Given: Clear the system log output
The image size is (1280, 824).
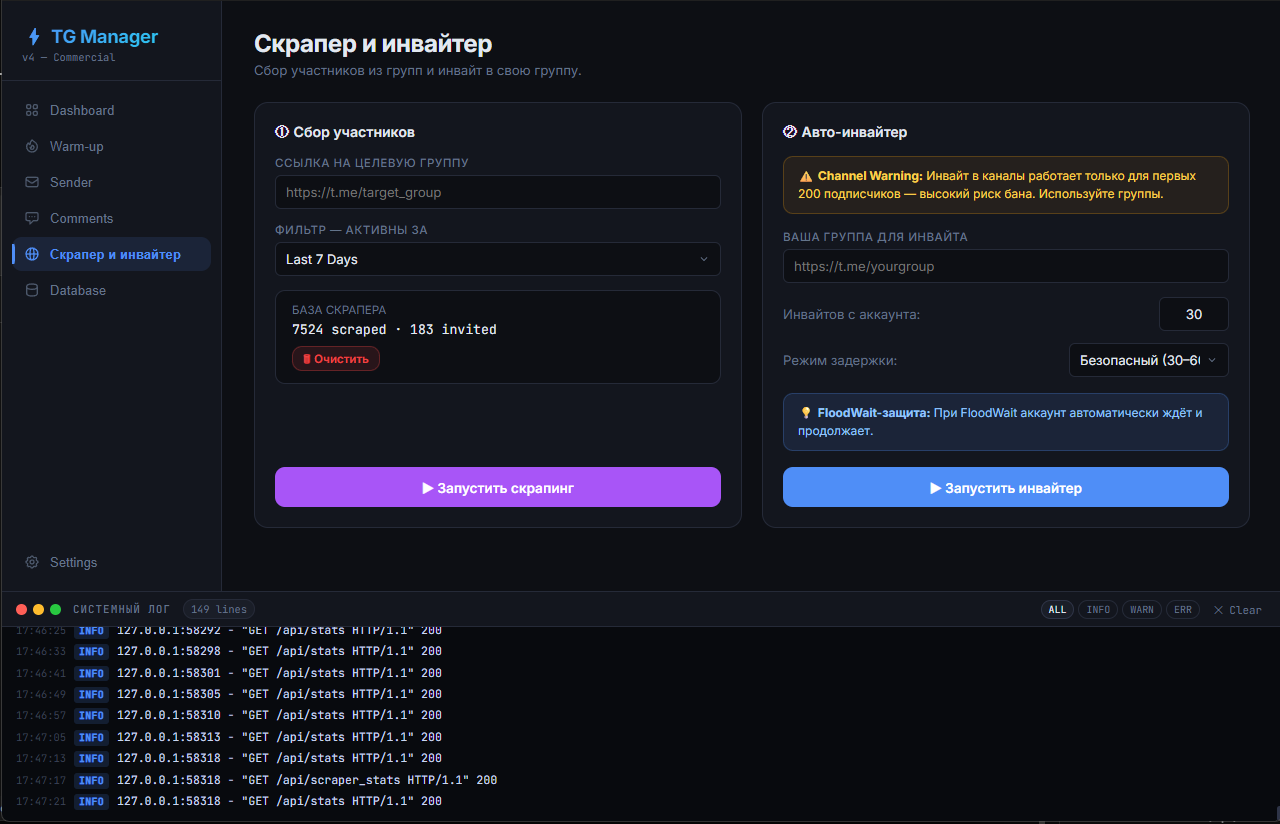Looking at the screenshot, I should [x=1237, y=609].
